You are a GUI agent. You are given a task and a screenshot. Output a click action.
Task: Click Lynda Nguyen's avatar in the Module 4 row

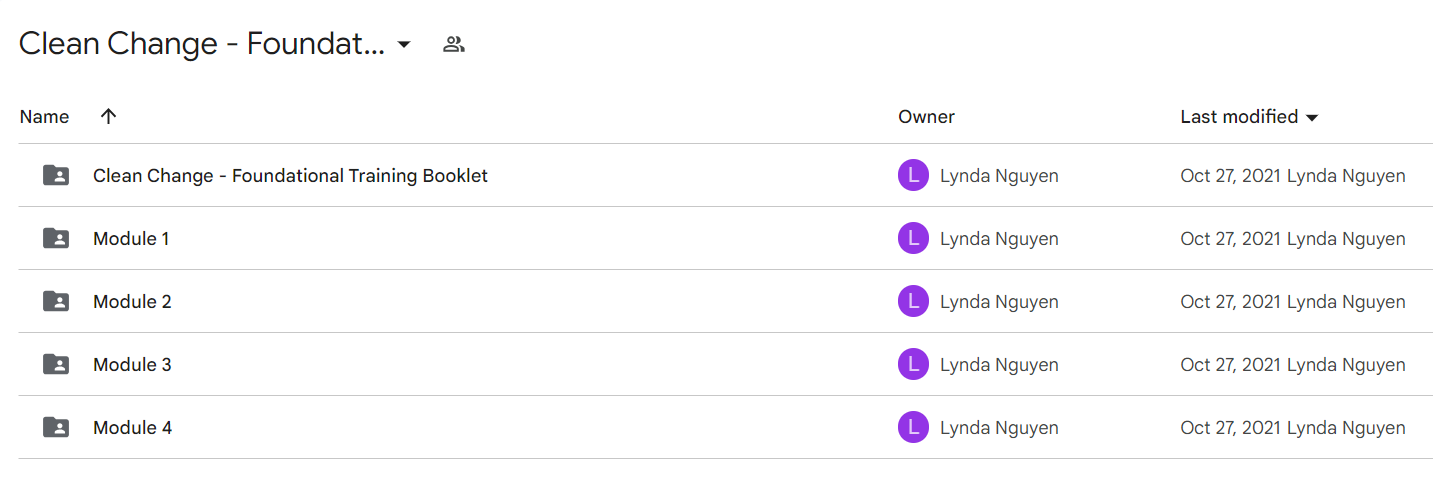point(913,428)
